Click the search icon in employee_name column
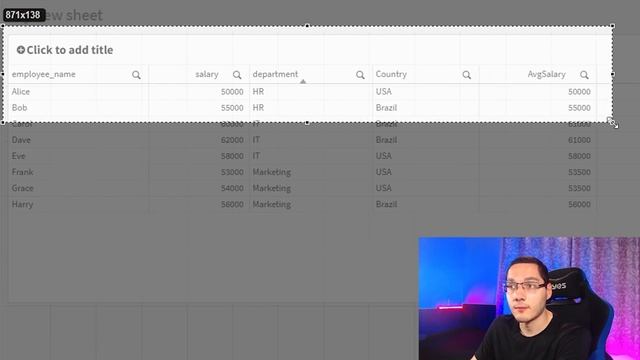The image size is (640, 360). [x=136, y=75]
